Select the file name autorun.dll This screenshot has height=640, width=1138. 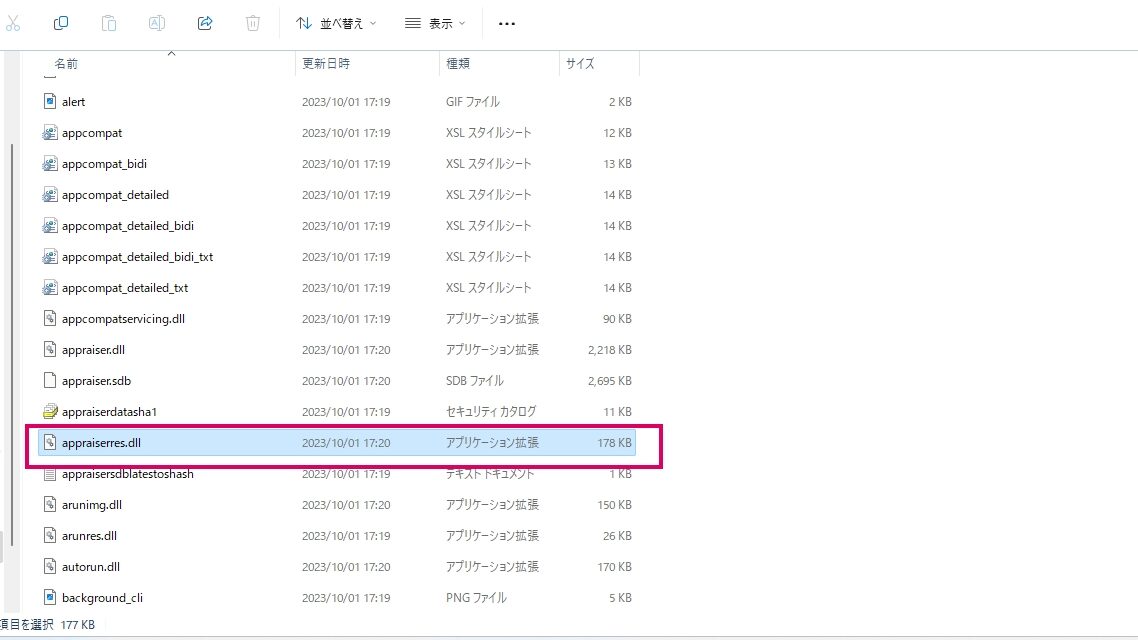pos(91,567)
